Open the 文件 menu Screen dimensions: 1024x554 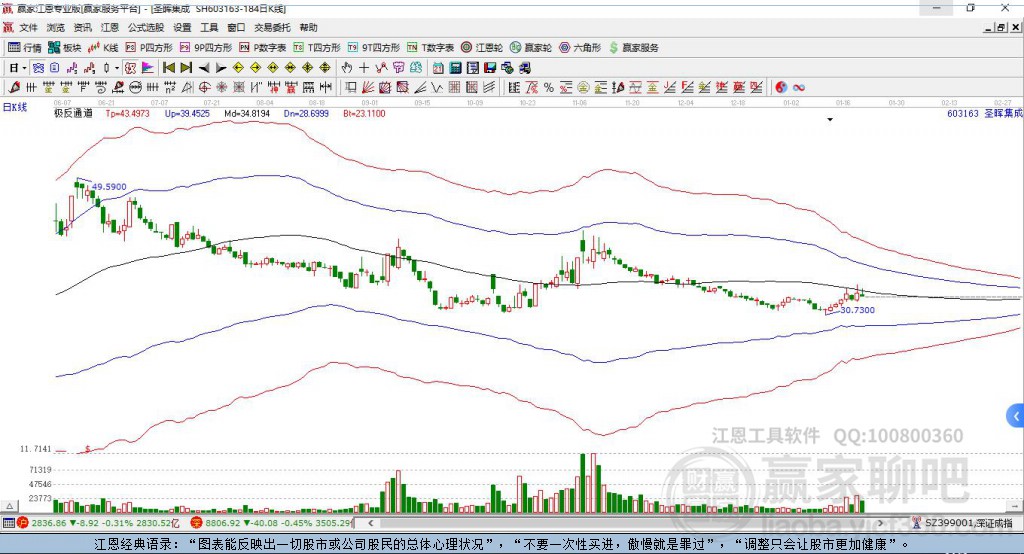tap(28, 27)
